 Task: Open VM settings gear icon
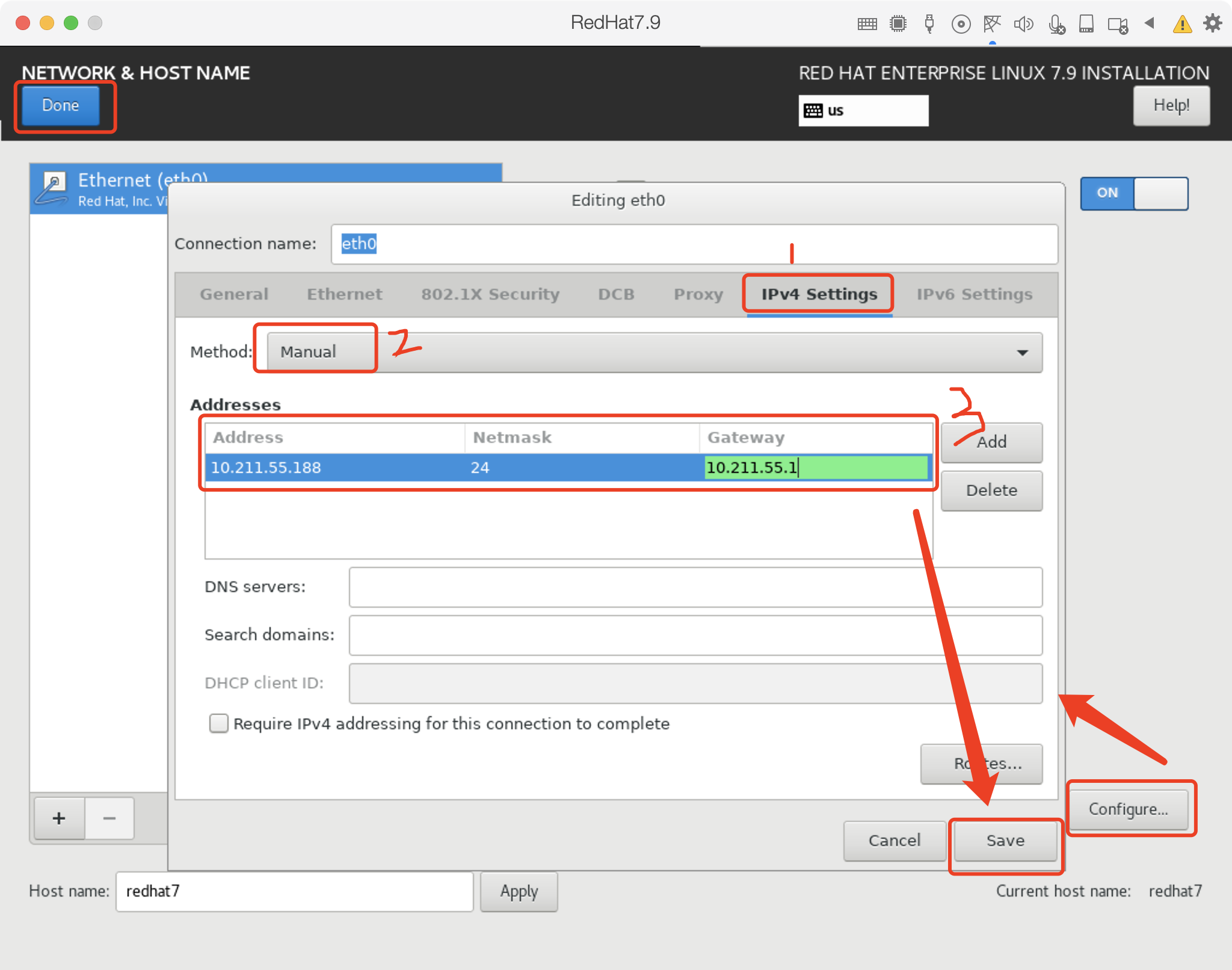coord(1212,24)
